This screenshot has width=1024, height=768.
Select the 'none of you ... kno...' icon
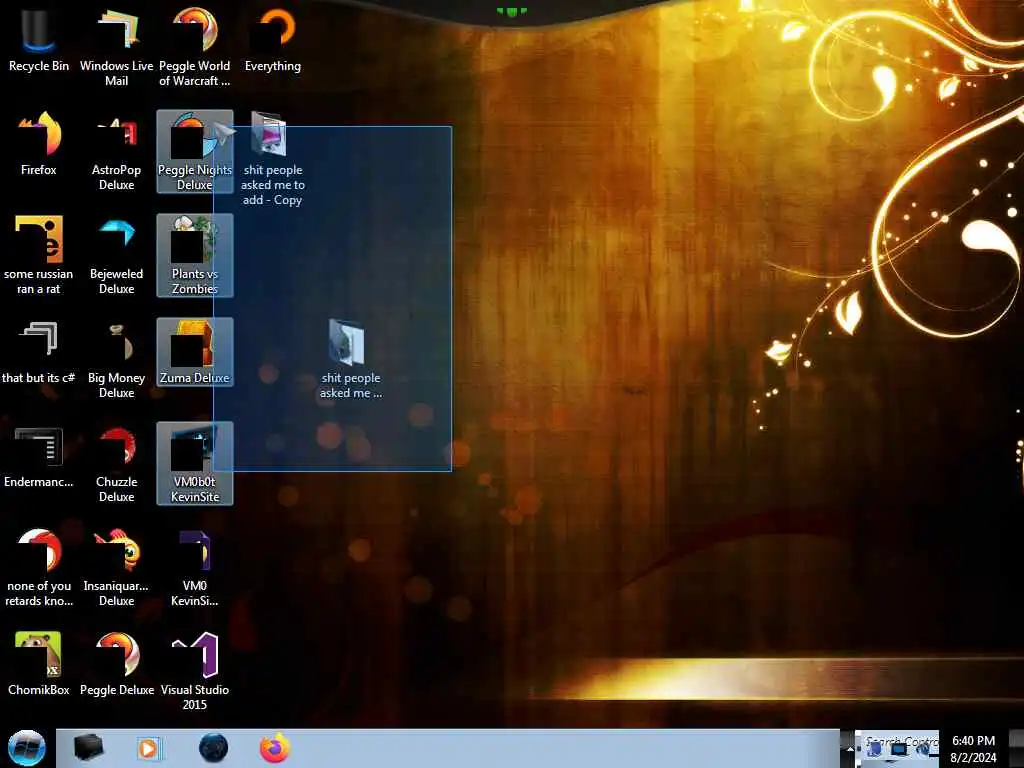tap(39, 568)
